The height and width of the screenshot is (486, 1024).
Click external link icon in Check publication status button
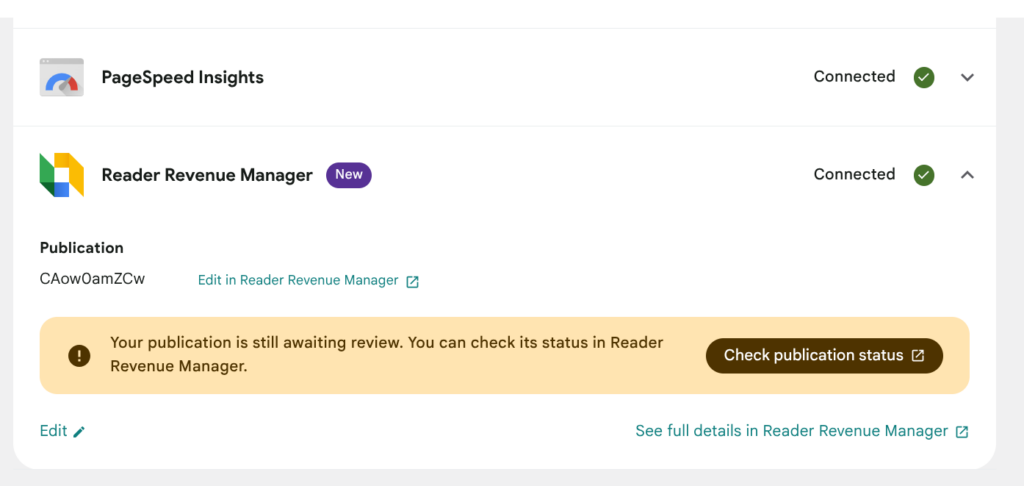(918, 355)
